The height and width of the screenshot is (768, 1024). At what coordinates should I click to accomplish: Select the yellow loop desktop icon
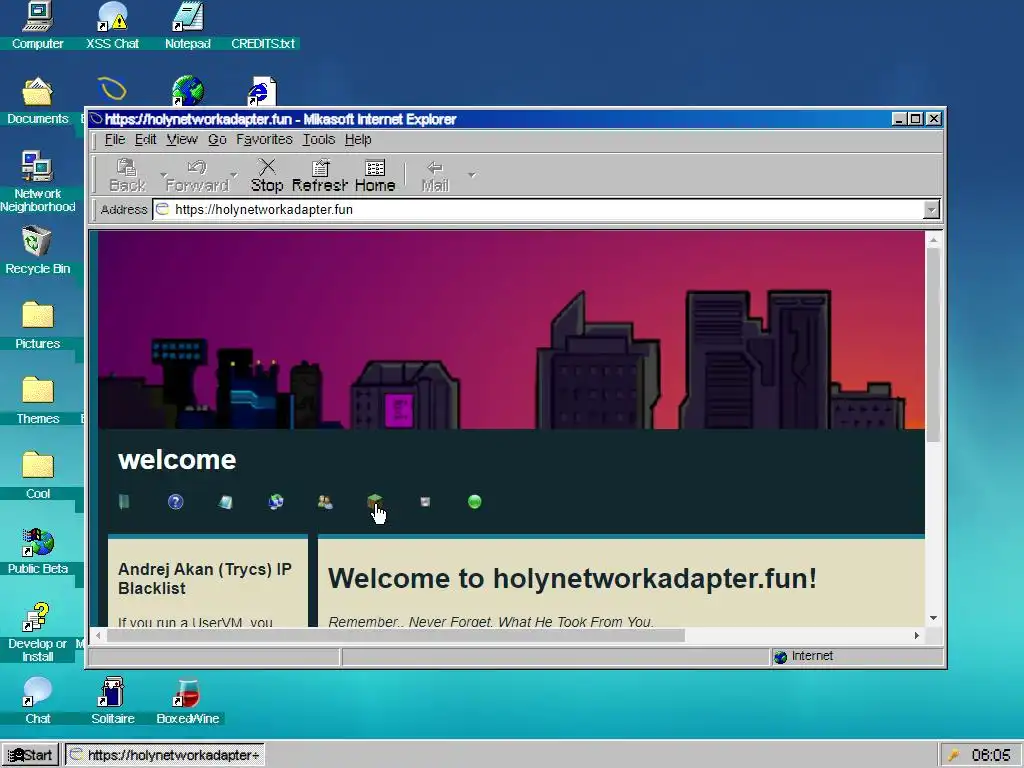click(112, 89)
